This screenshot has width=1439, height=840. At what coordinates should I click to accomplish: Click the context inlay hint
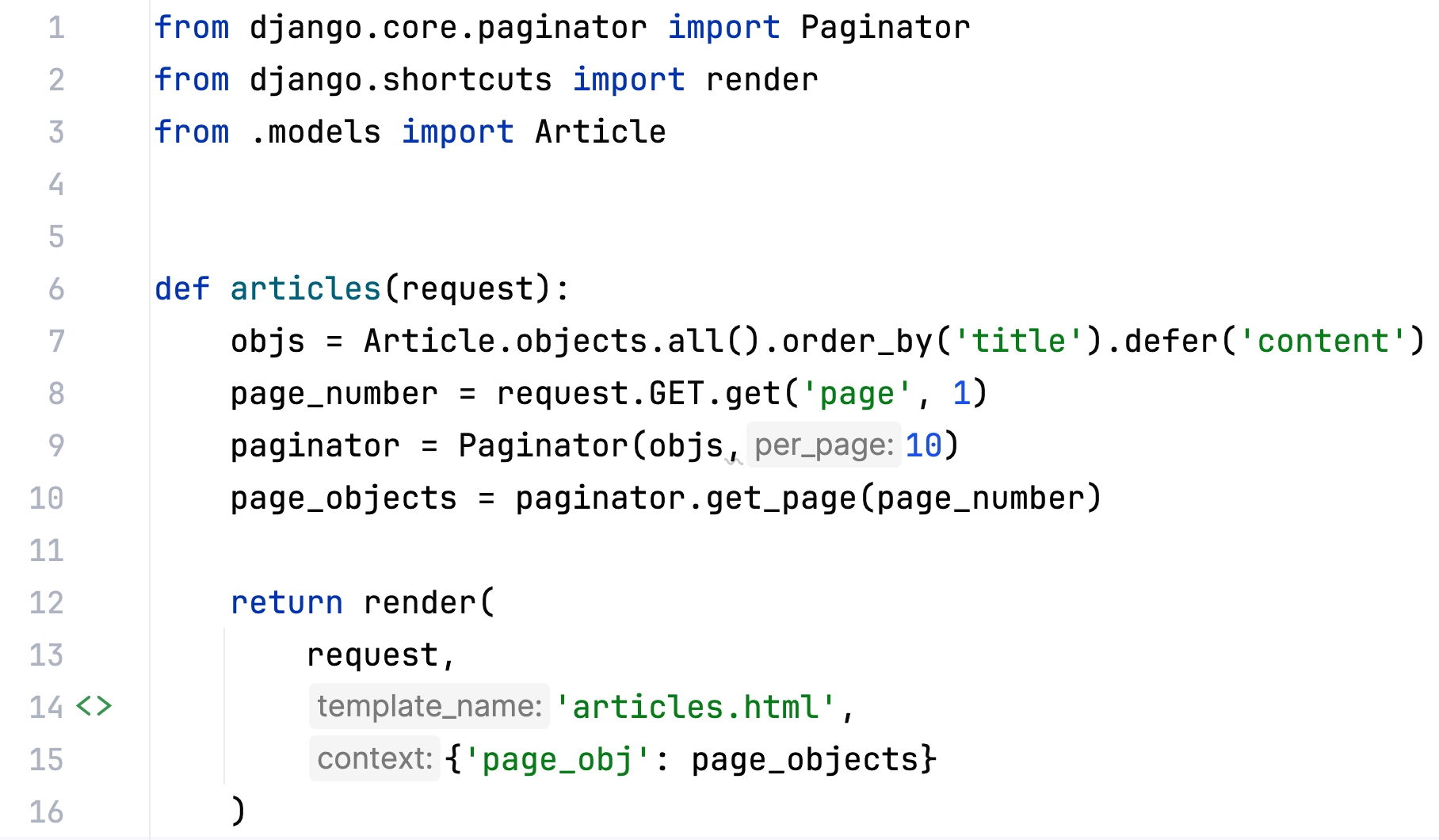pos(374,758)
